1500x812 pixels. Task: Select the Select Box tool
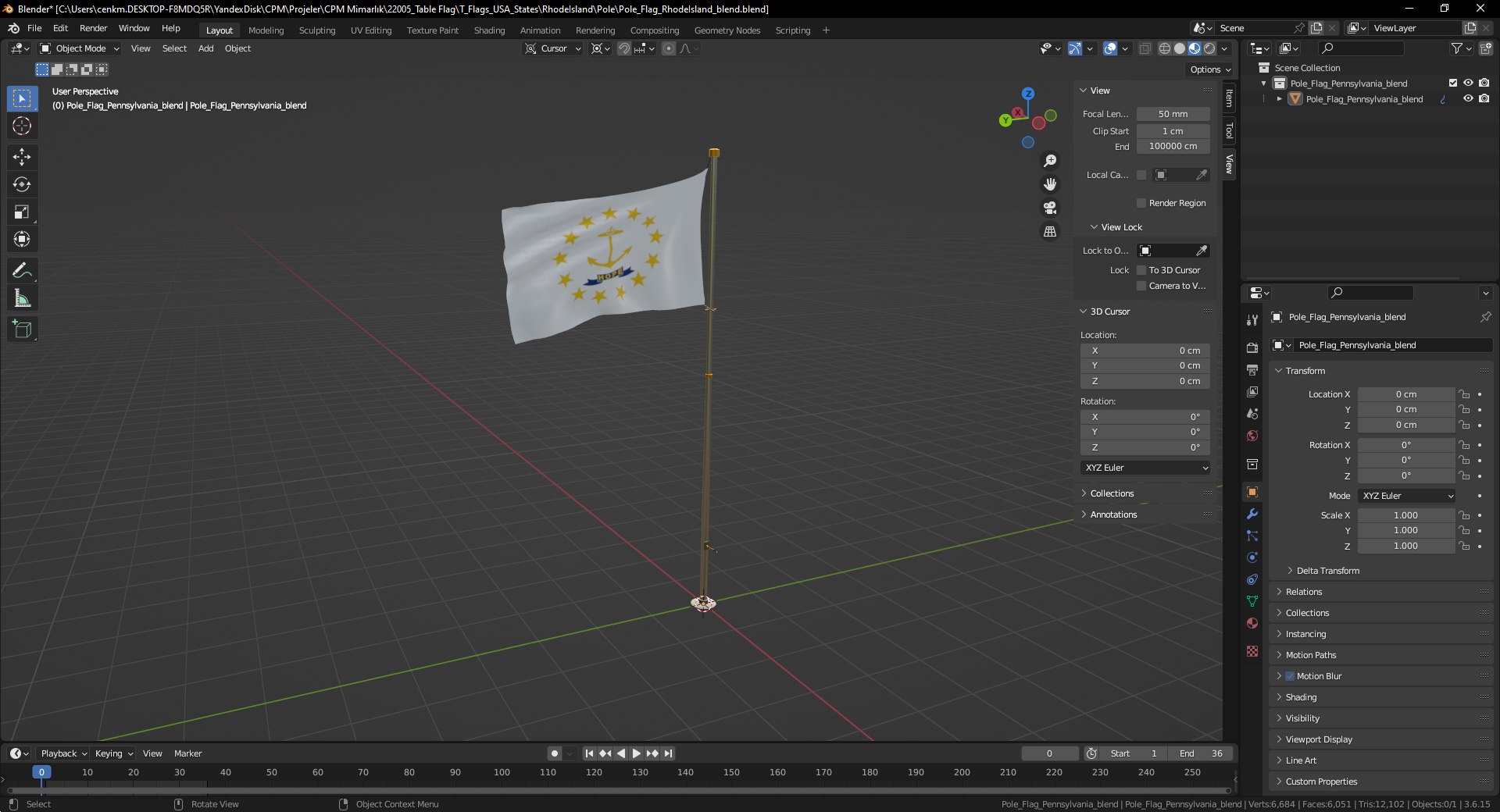(22, 98)
